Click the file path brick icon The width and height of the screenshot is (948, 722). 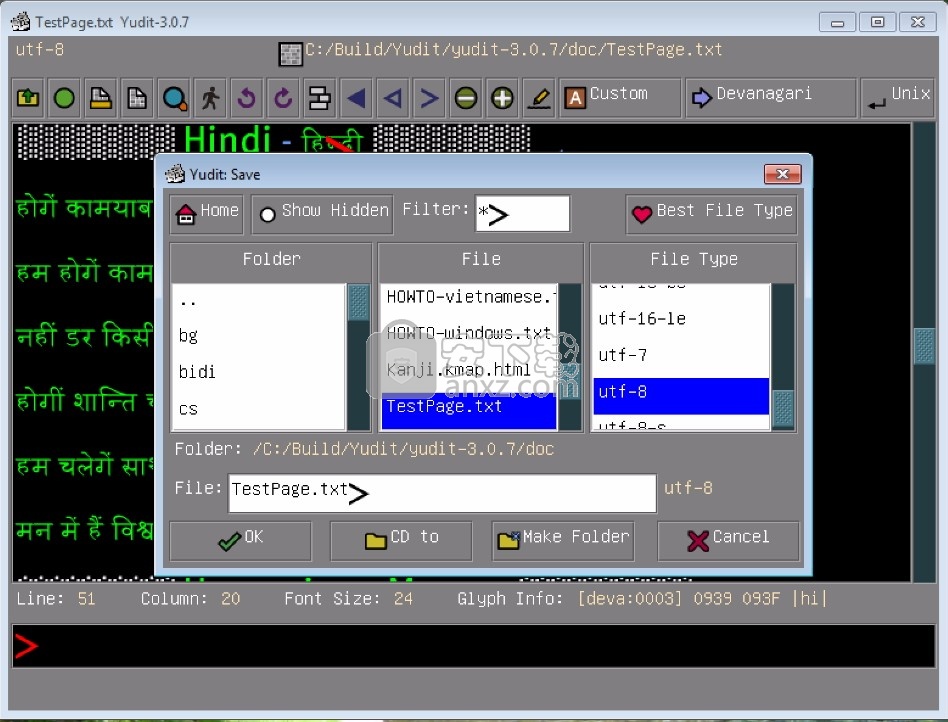click(290, 54)
